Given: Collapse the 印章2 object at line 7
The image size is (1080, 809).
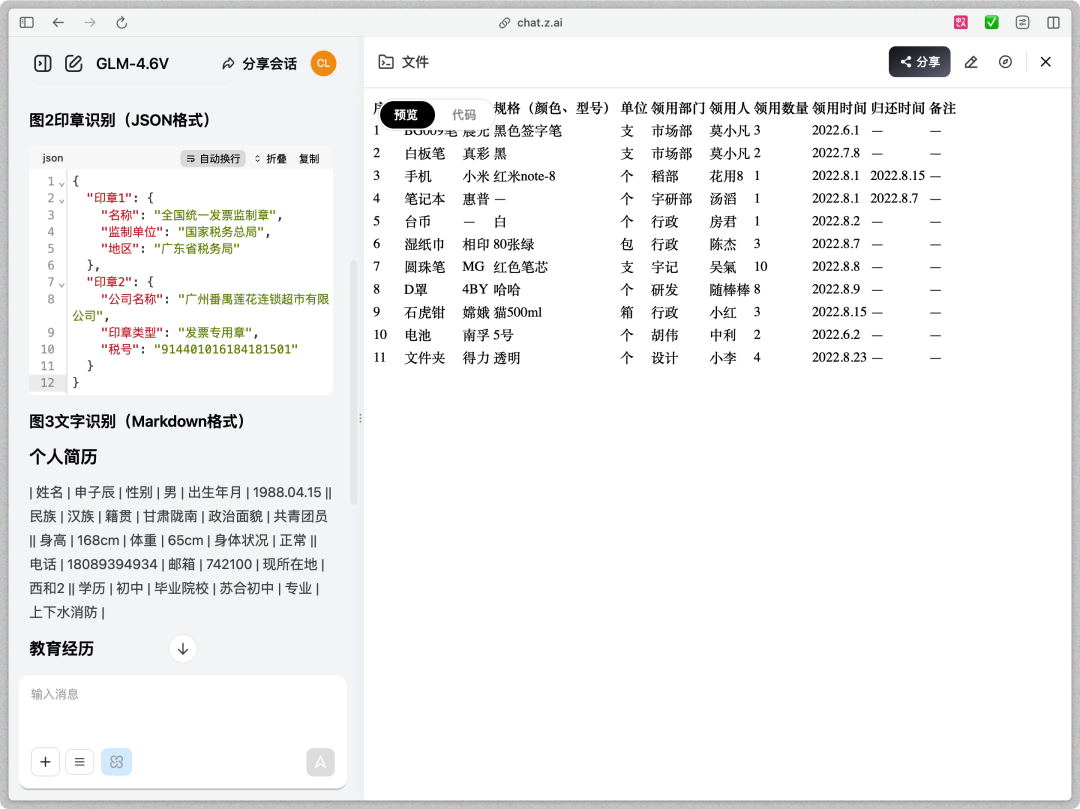Looking at the screenshot, I should click(62, 284).
